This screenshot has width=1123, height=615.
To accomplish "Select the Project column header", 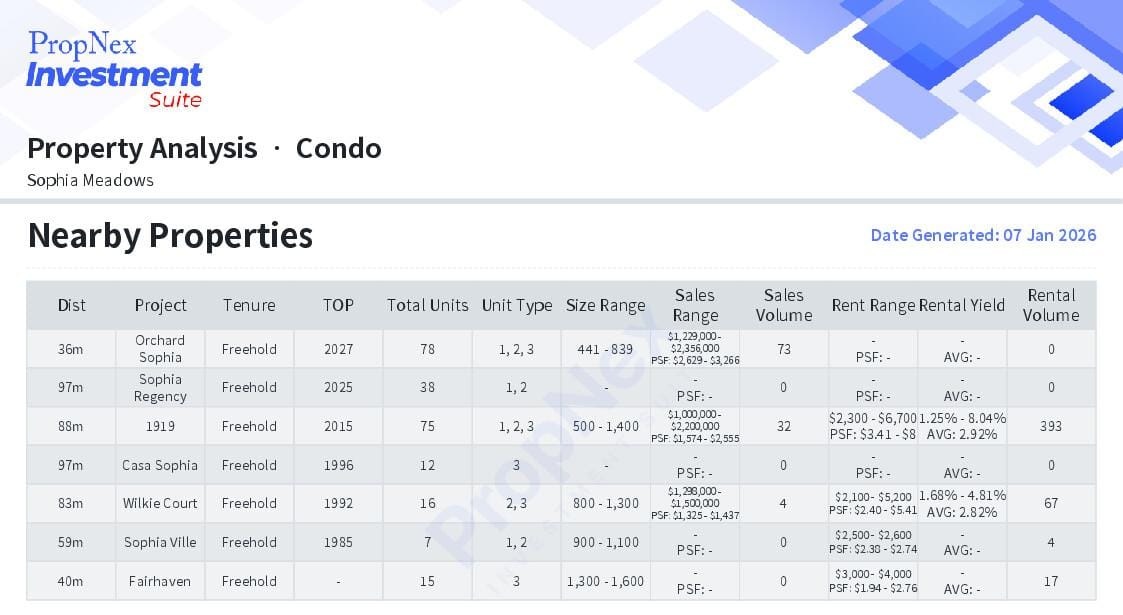I will (160, 305).
